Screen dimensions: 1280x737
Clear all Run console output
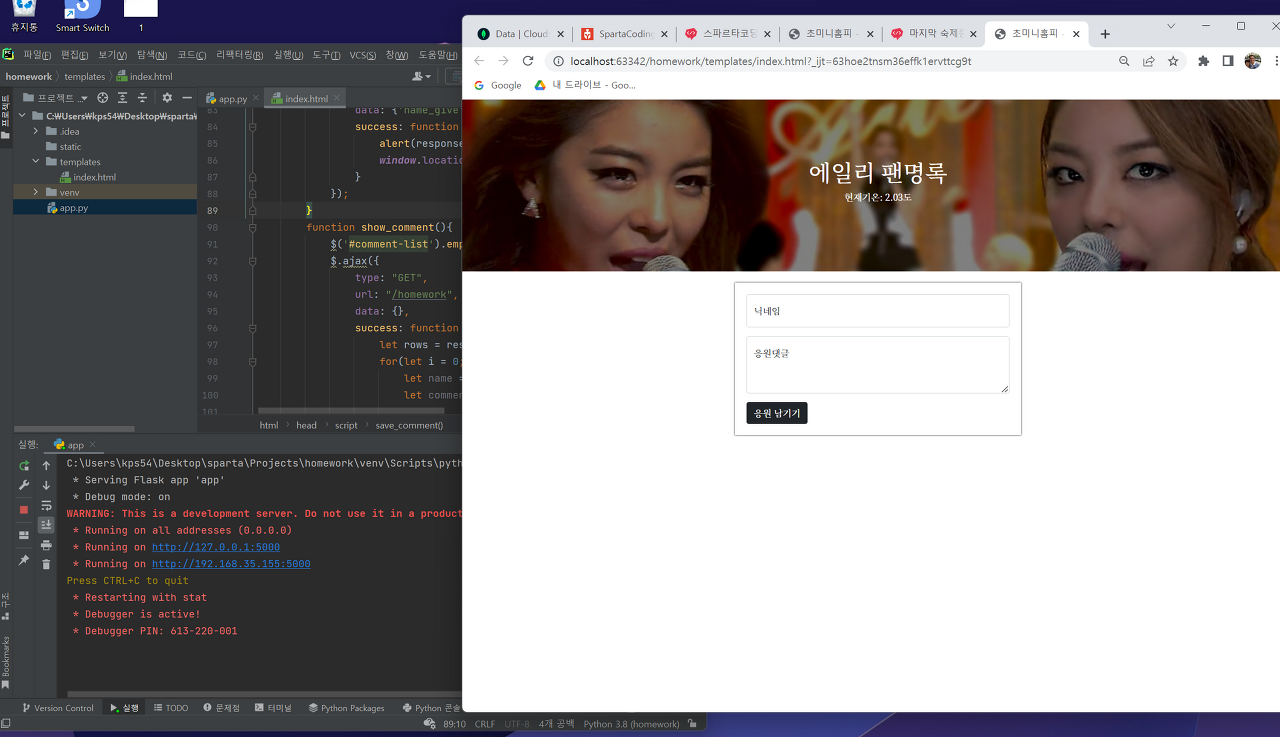point(46,565)
